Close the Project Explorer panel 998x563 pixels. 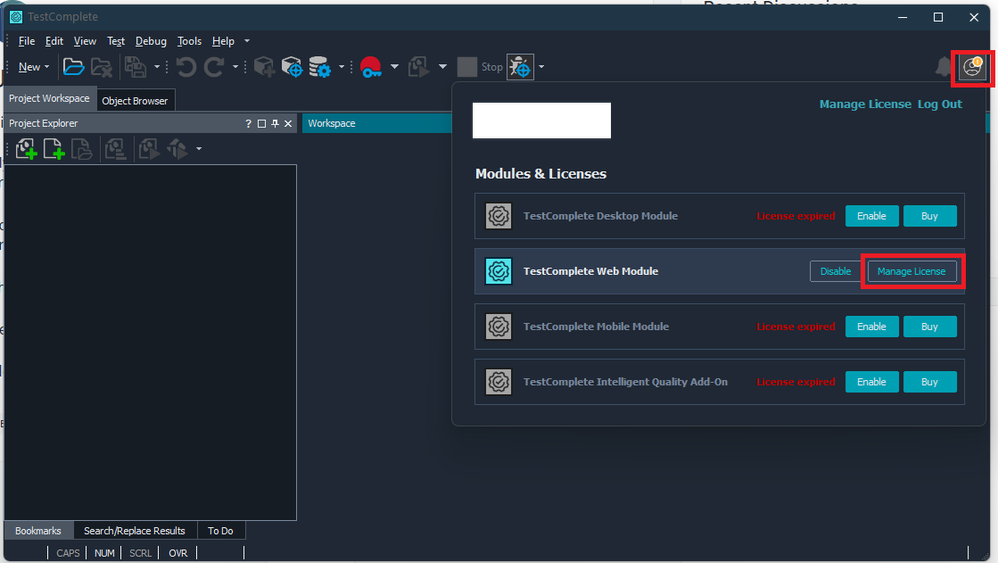click(x=288, y=124)
